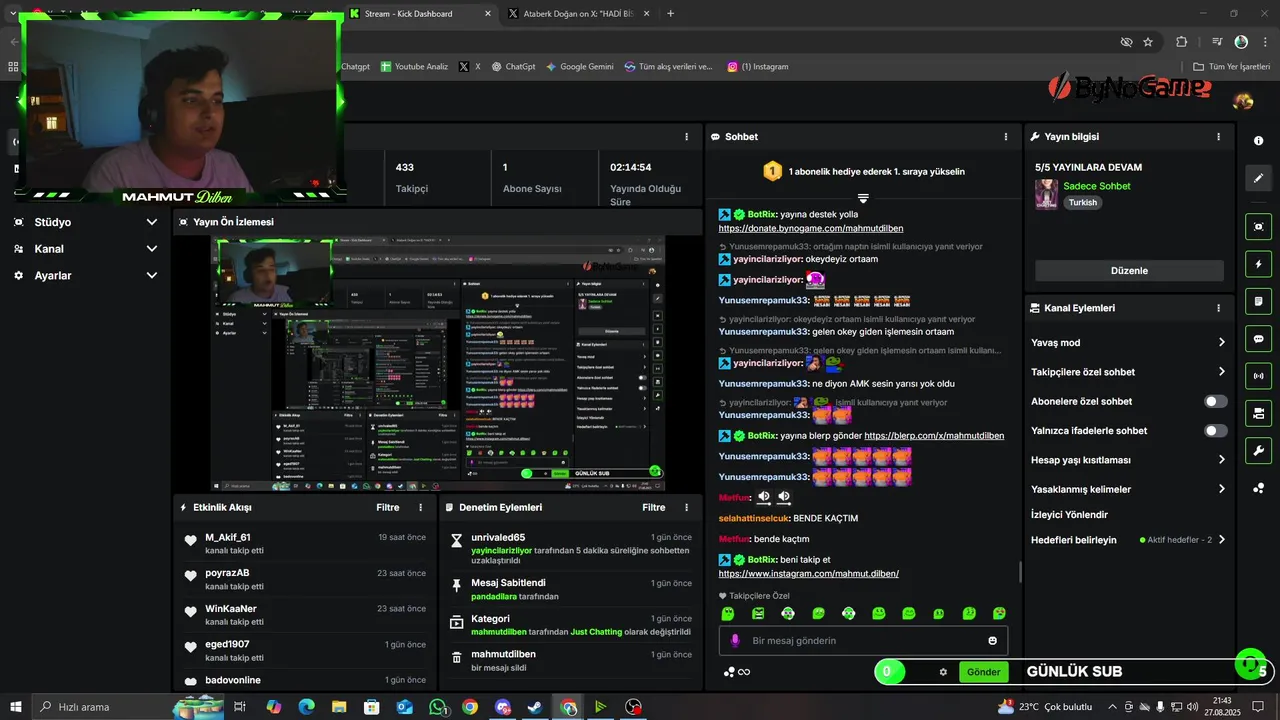Bookmark page with star icon in address bar
The image size is (1280, 720).
tap(1148, 42)
